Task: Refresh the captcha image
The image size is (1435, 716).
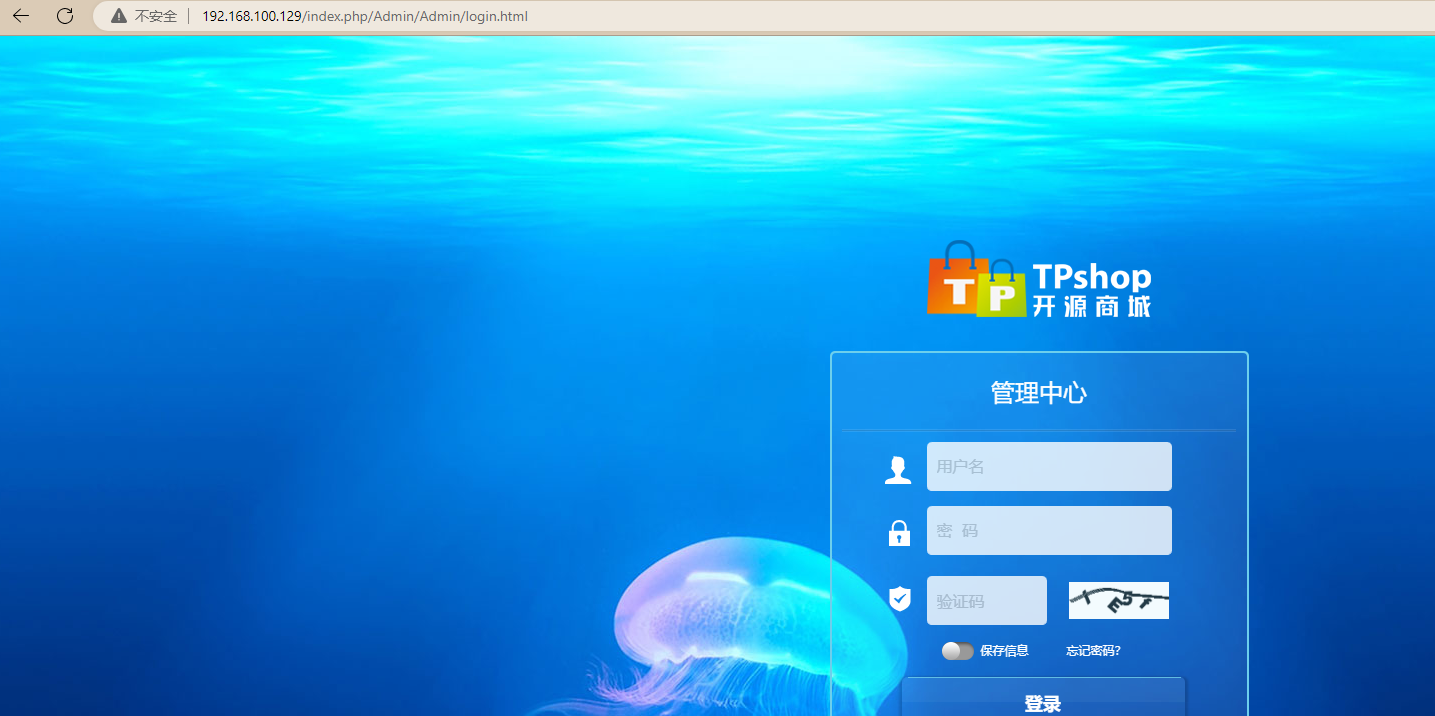Action: (x=1118, y=600)
